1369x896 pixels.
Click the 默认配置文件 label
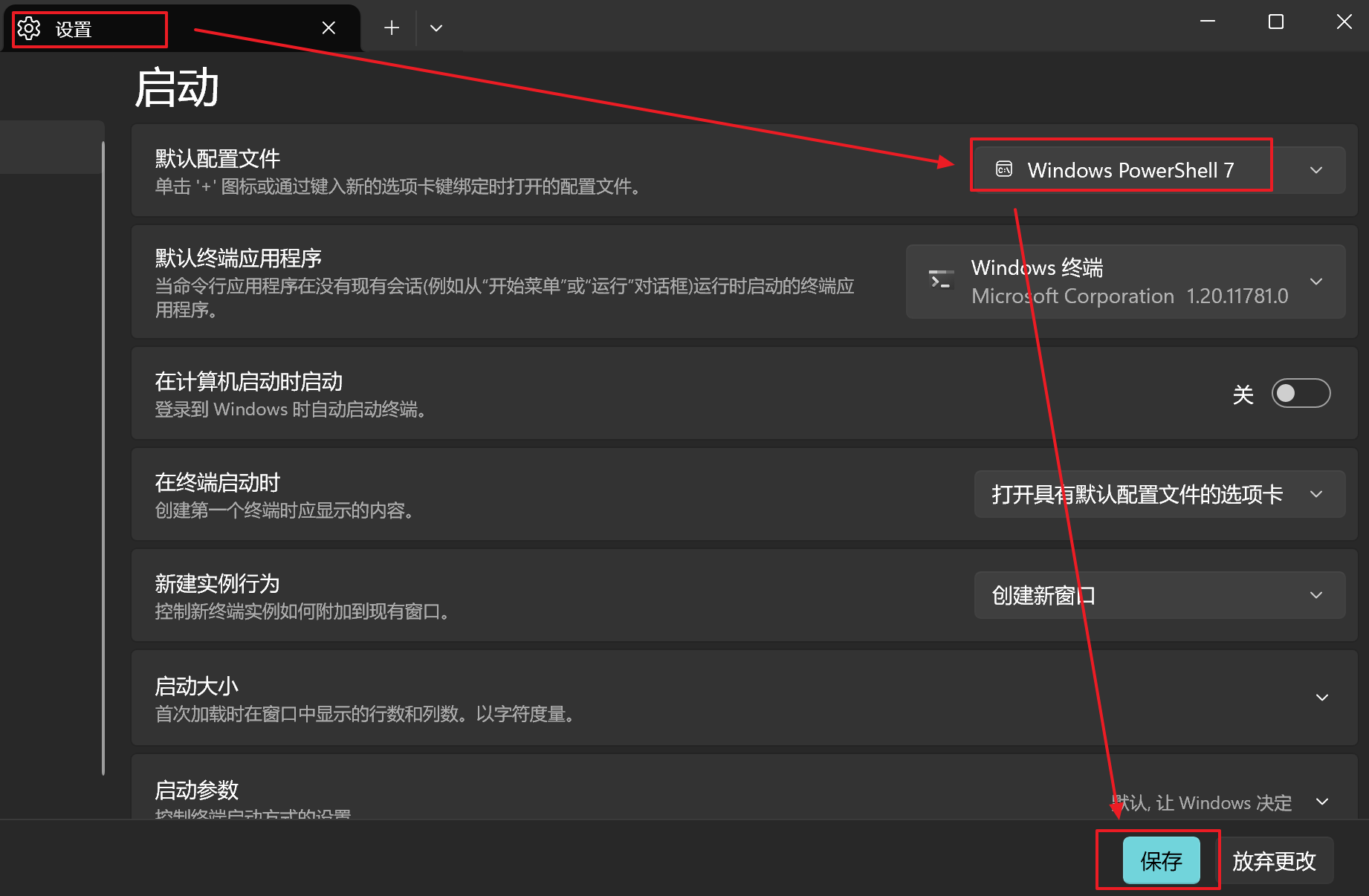(218, 158)
